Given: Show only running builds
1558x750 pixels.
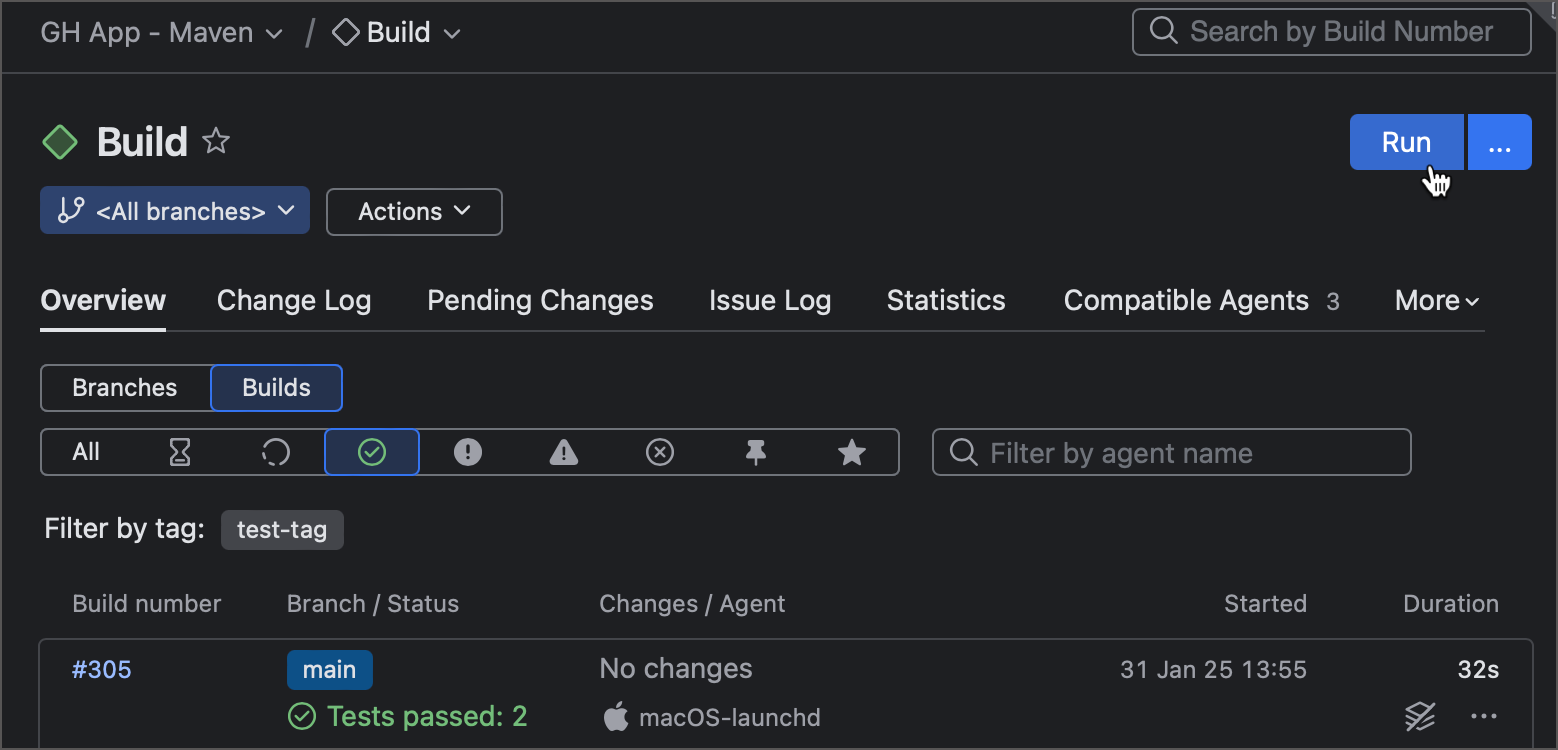Looking at the screenshot, I should pos(275,452).
